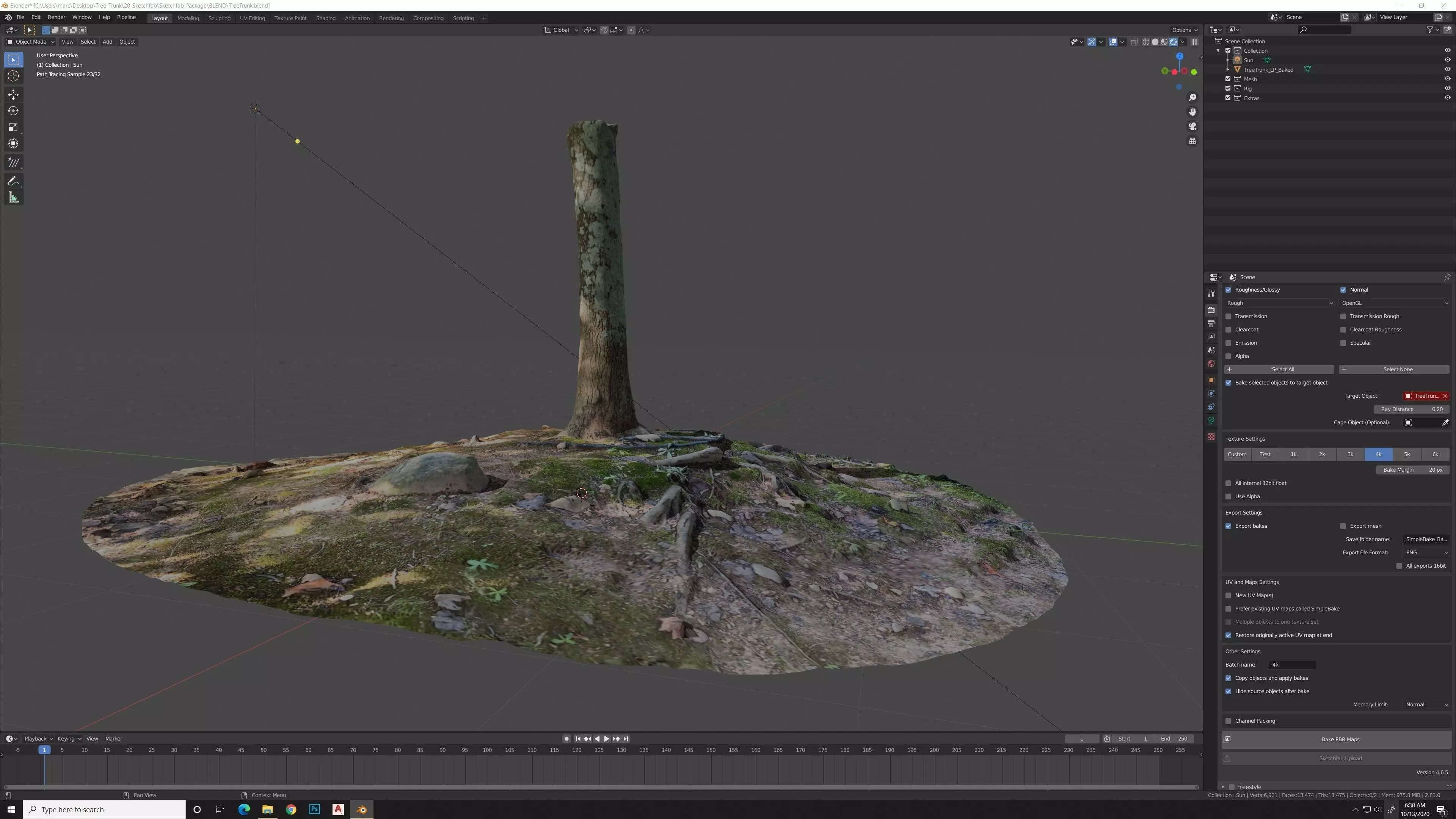Open the Global transform orientation dropdown

pos(561,30)
